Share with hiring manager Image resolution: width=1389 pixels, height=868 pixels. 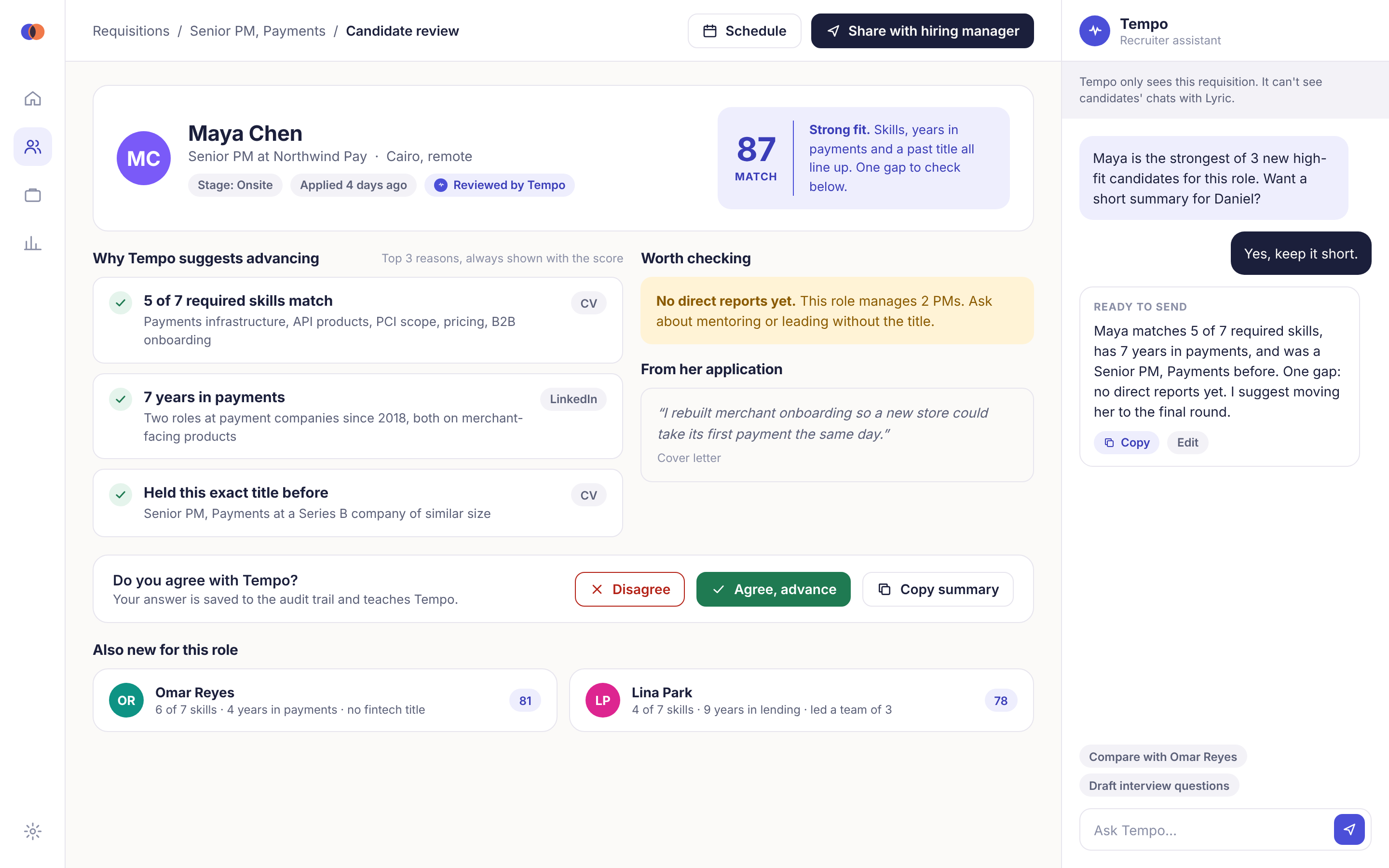click(x=922, y=31)
